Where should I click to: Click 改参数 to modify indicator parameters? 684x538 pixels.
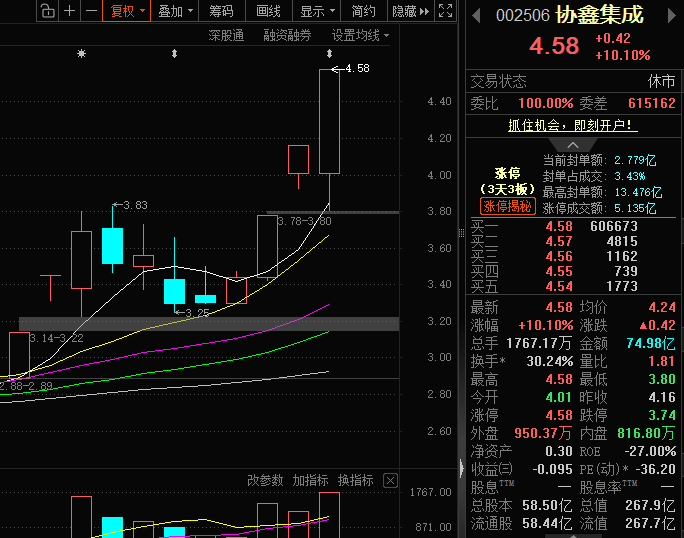pyautogui.click(x=265, y=480)
